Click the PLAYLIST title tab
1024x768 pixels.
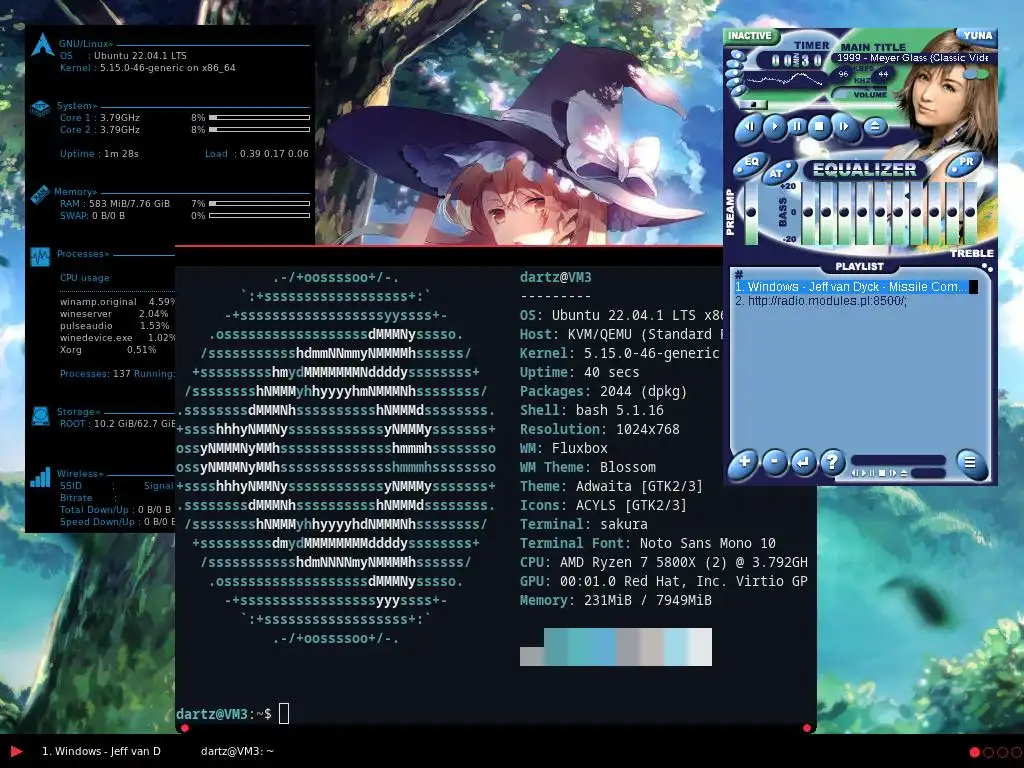(x=859, y=266)
